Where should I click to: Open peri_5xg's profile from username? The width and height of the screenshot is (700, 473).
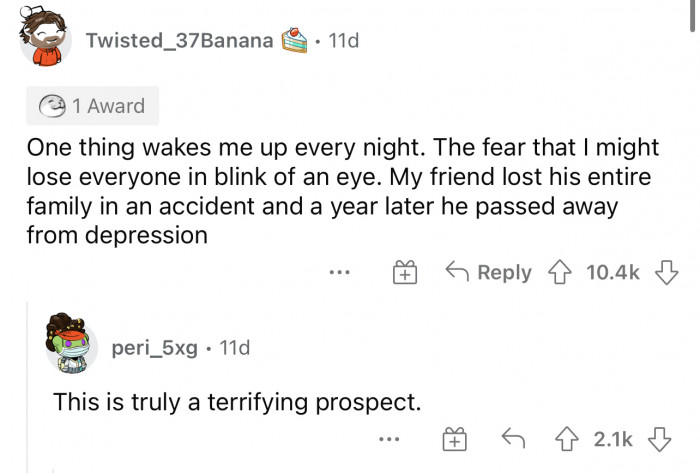pos(154,348)
